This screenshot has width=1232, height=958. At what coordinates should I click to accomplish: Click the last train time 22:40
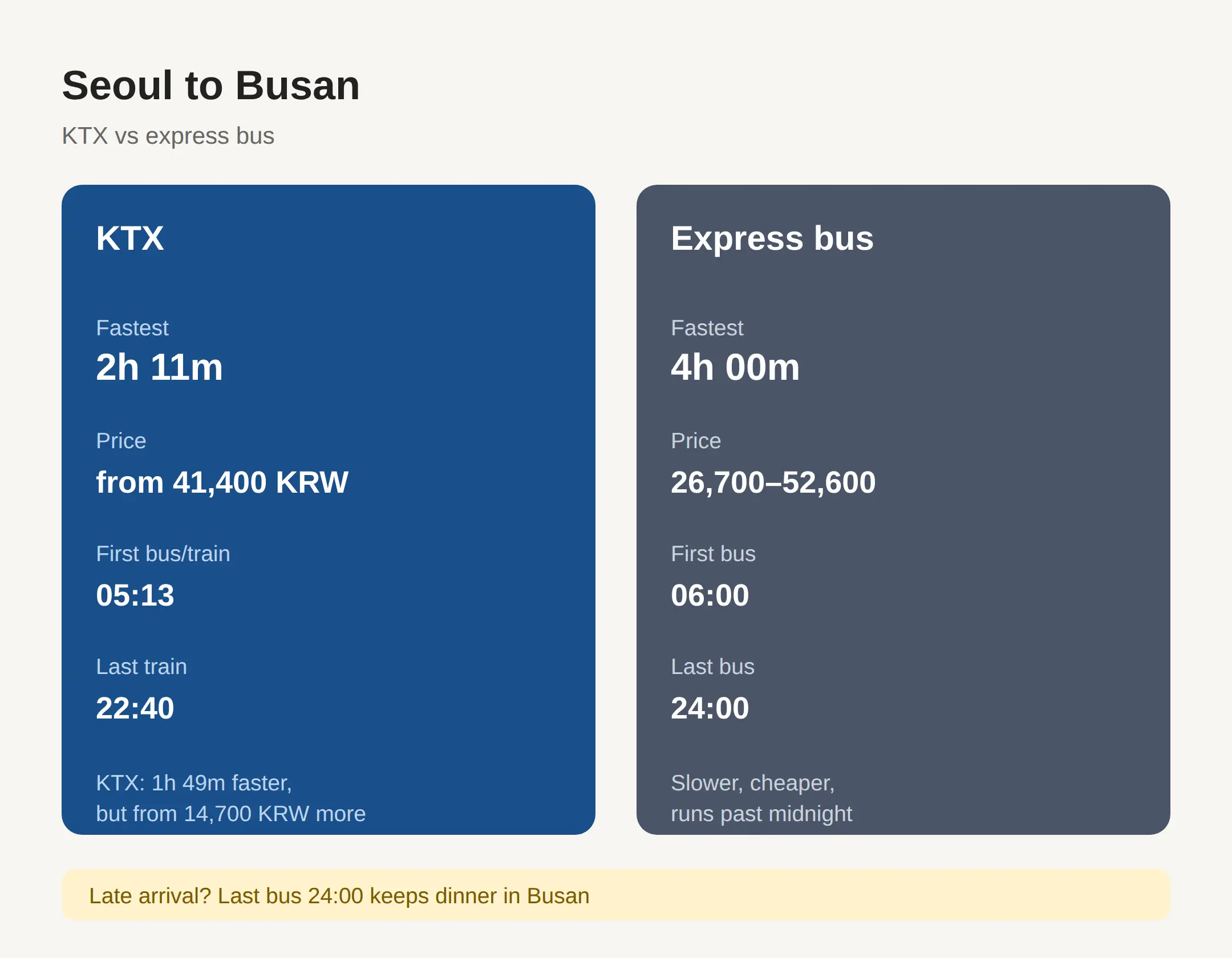click(135, 708)
